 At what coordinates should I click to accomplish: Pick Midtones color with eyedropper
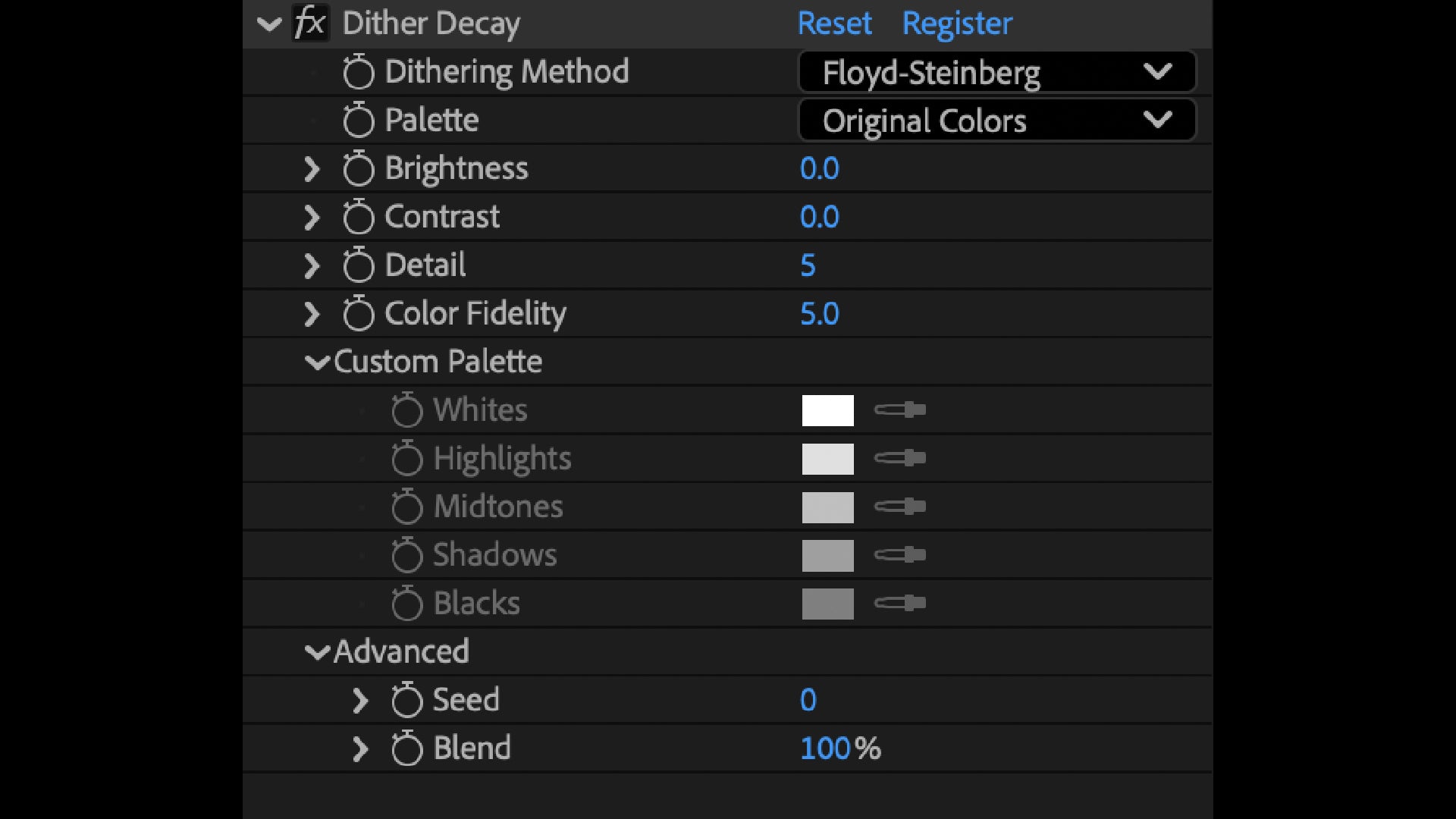coord(899,507)
